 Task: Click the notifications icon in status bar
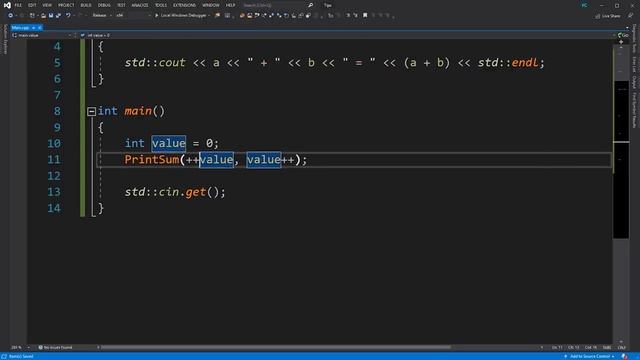[624, 356]
